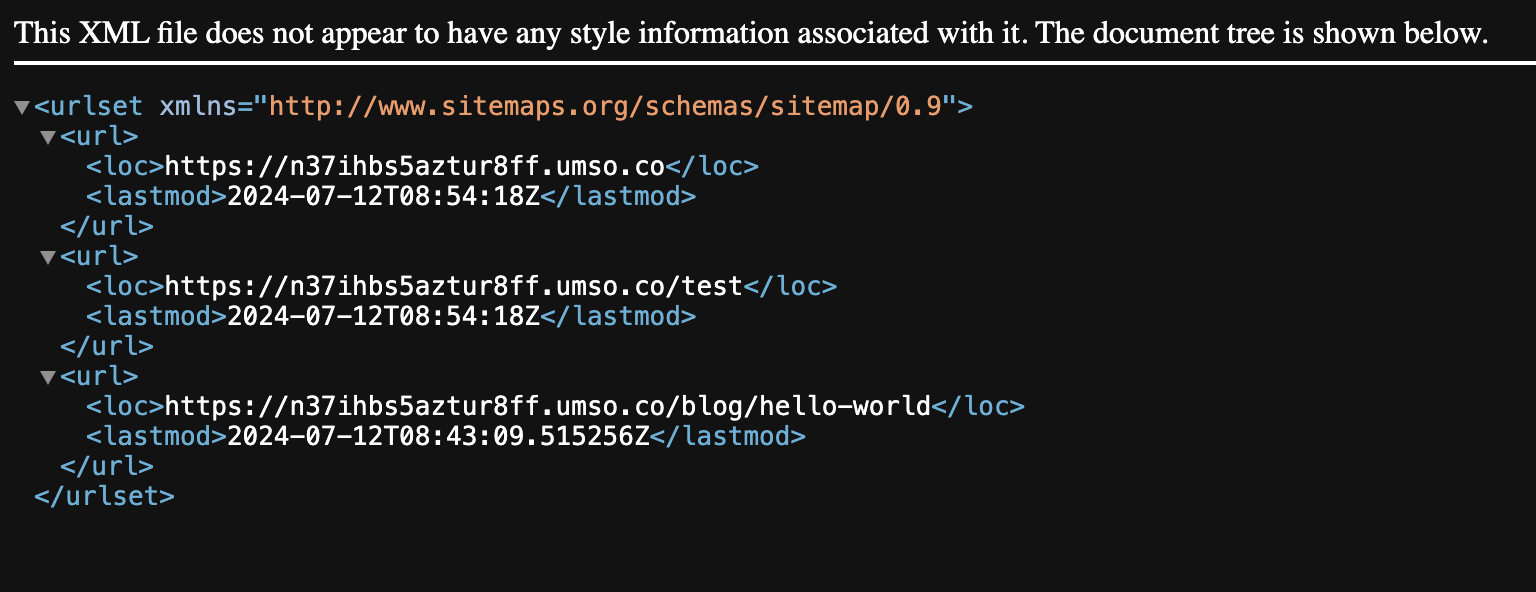Click the closing lastmod tag of the hello-world entry

(x=735, y=436)
